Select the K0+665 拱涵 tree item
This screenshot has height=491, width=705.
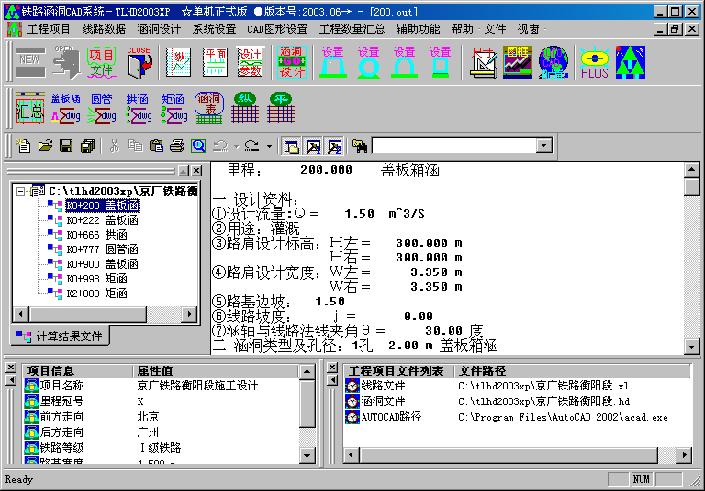point(97,235)
